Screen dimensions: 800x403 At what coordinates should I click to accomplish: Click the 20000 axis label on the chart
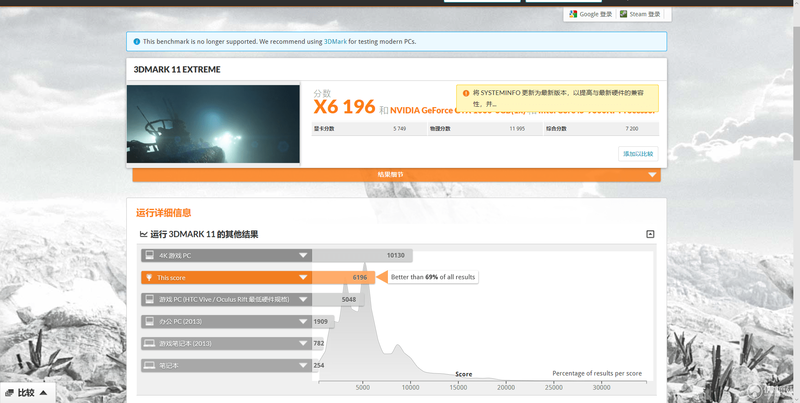[506, 388]
